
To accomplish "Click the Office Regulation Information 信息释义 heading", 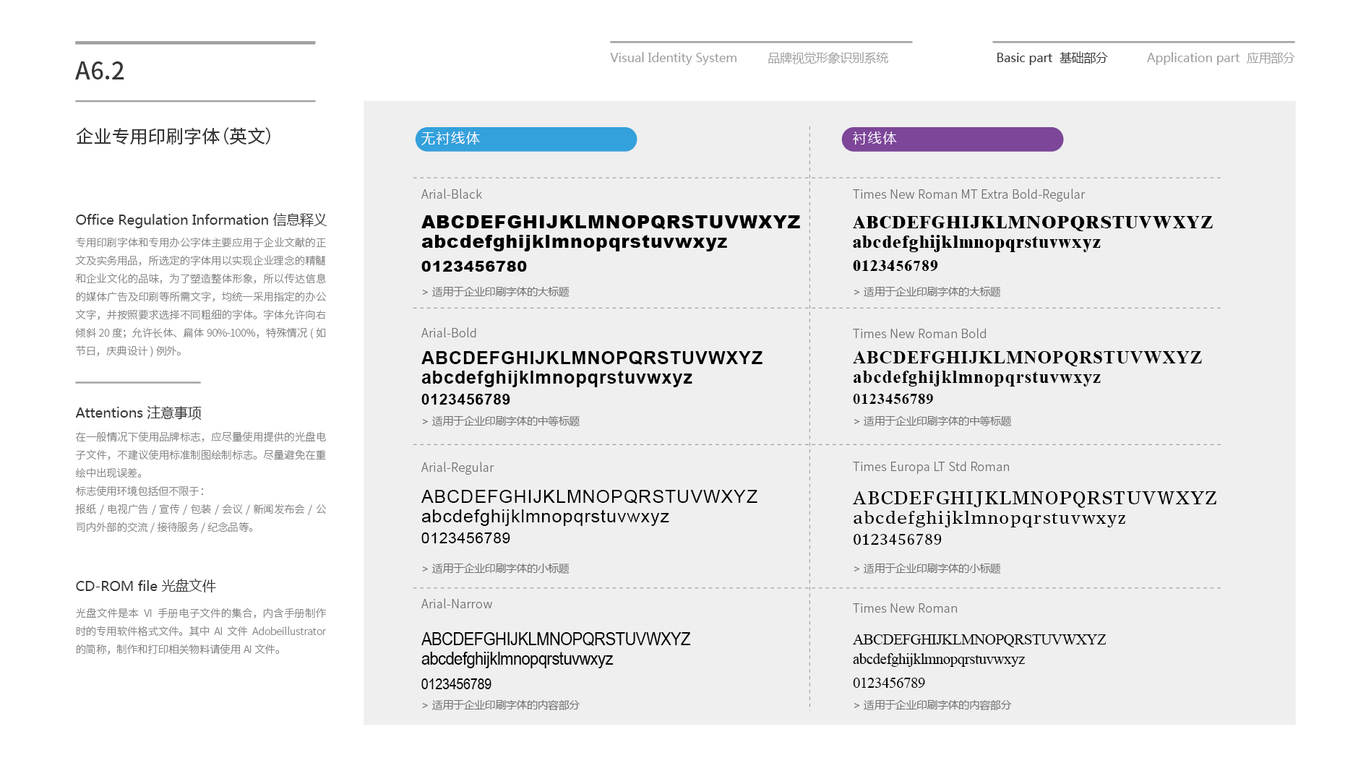I will coord(201,220).
